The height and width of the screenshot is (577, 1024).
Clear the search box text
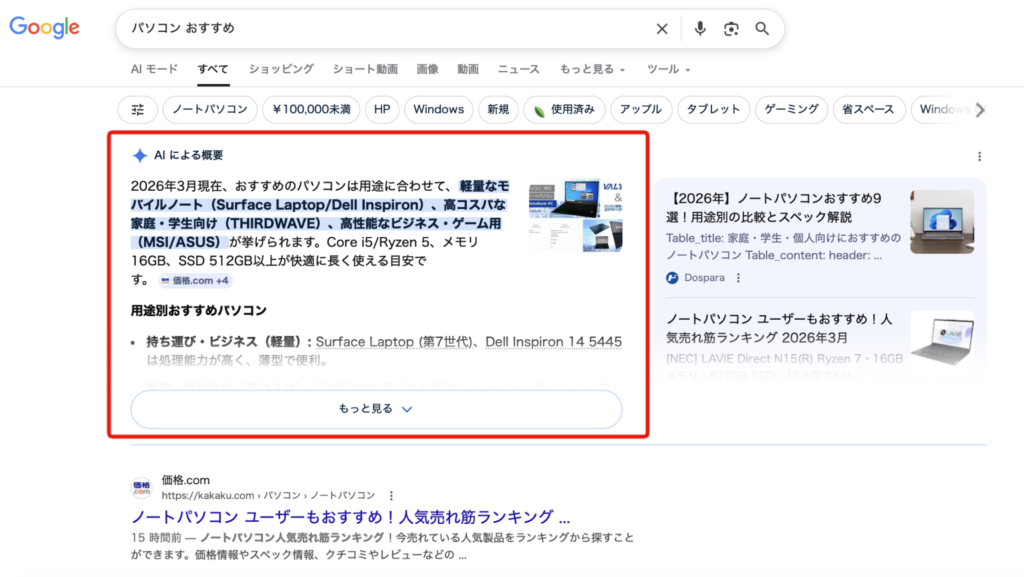(x=662, y=29)
